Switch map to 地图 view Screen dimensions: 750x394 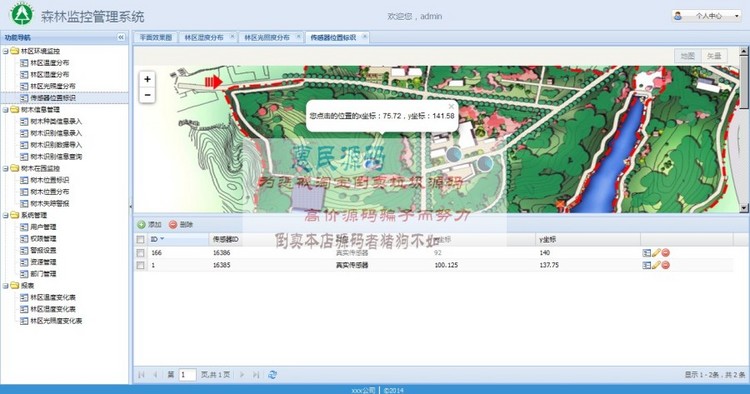(x=687, y=56)
